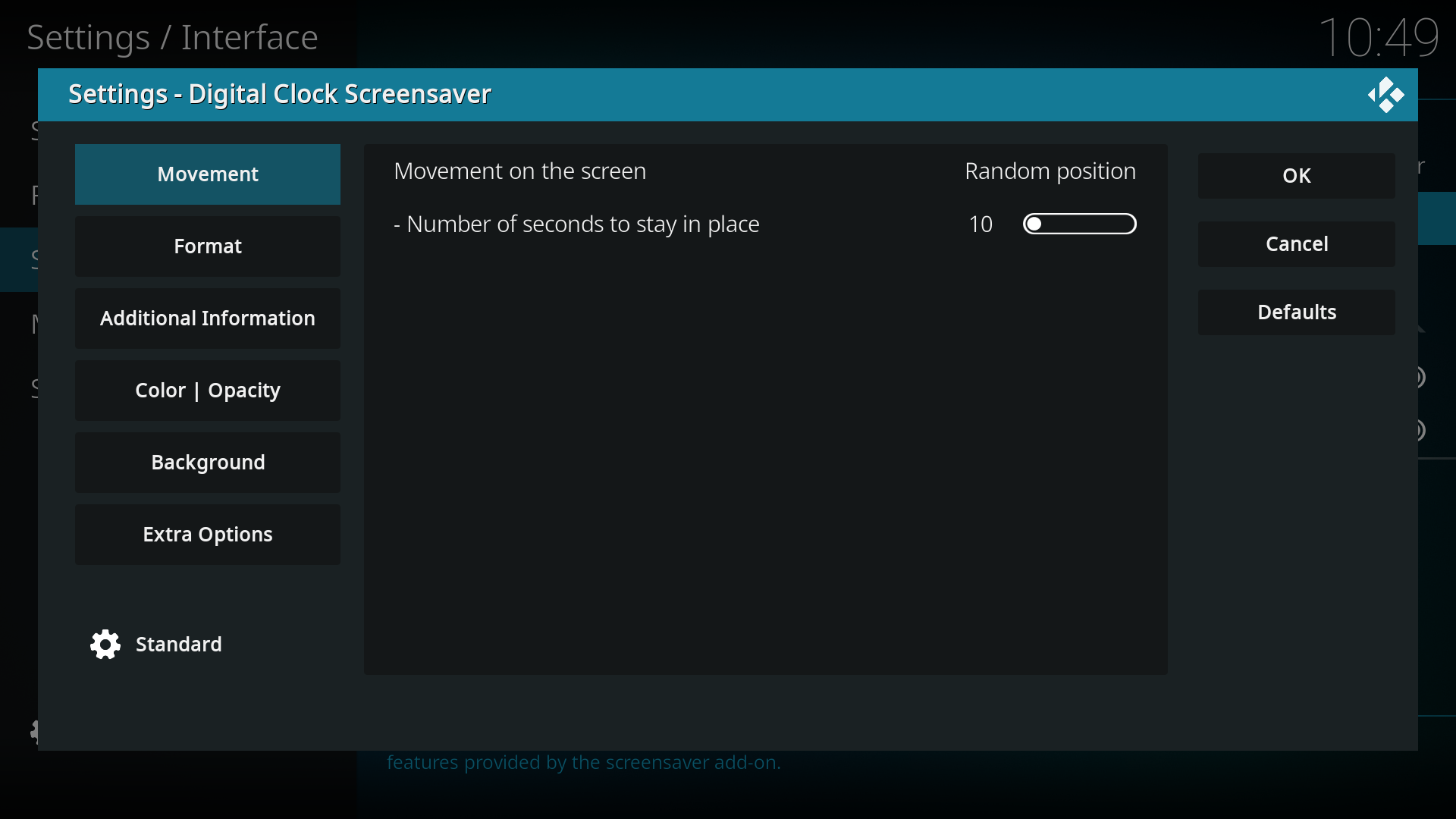
Task: Reset settings with the Defaults button
Action: coord(1296,312)
